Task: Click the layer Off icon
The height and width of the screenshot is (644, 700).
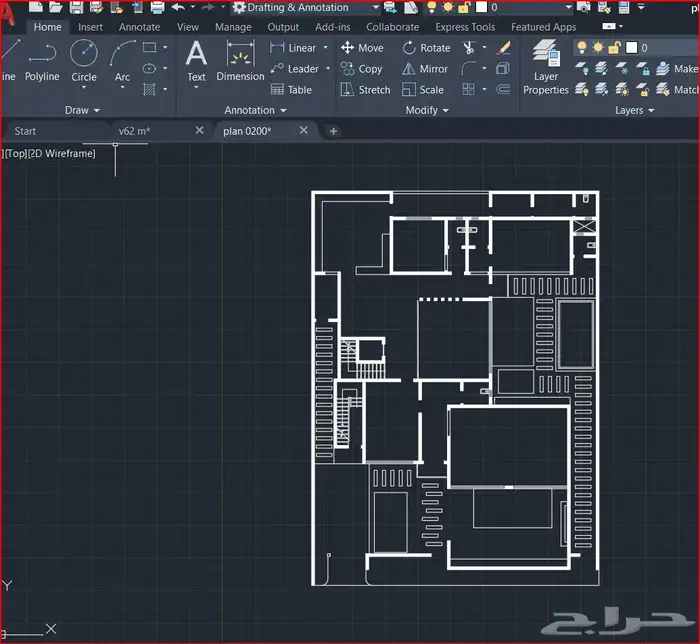Action: pos(581,68)
